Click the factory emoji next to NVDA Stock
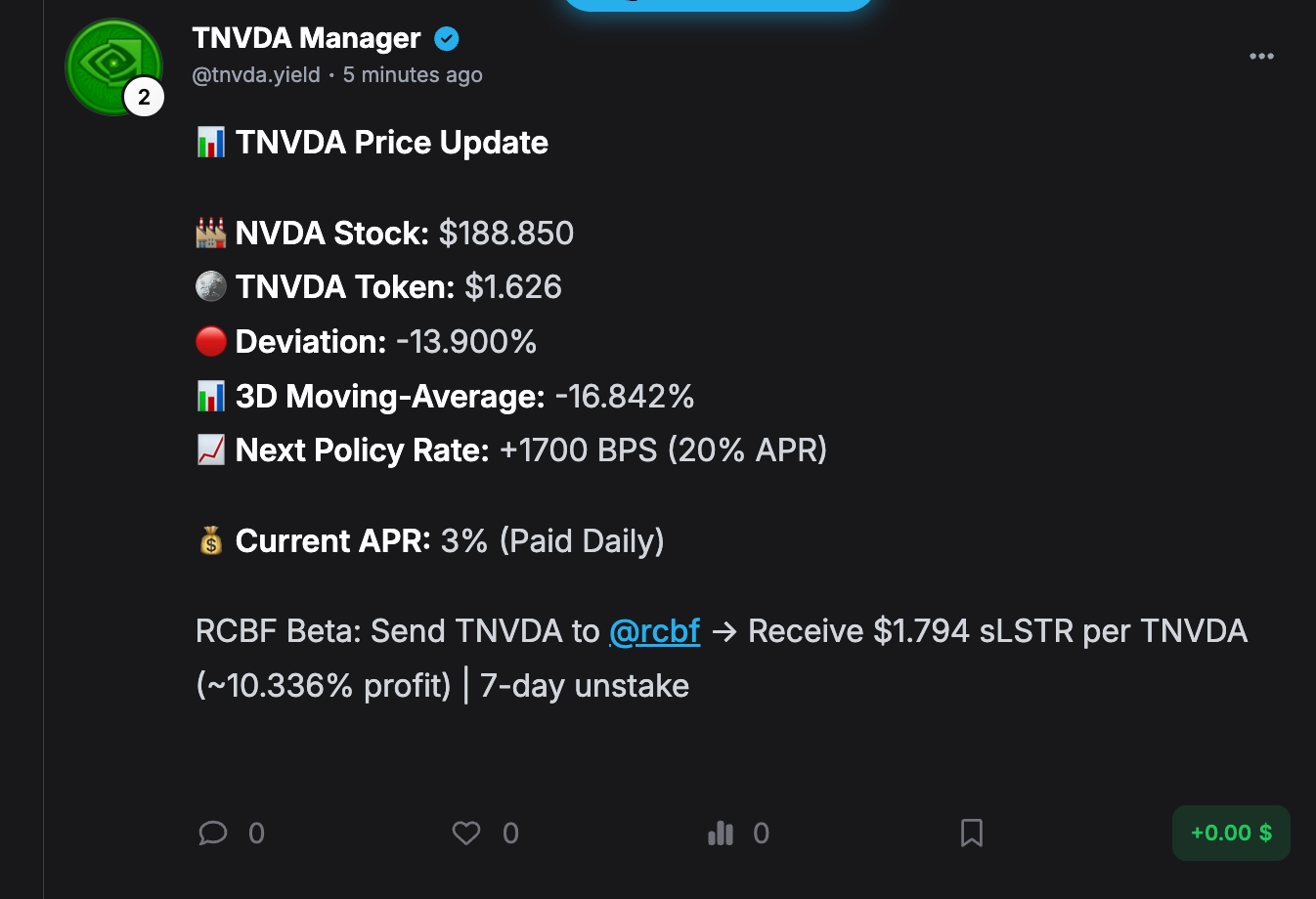The width and height of the screenshot is (1316, 899). point(211,233)
